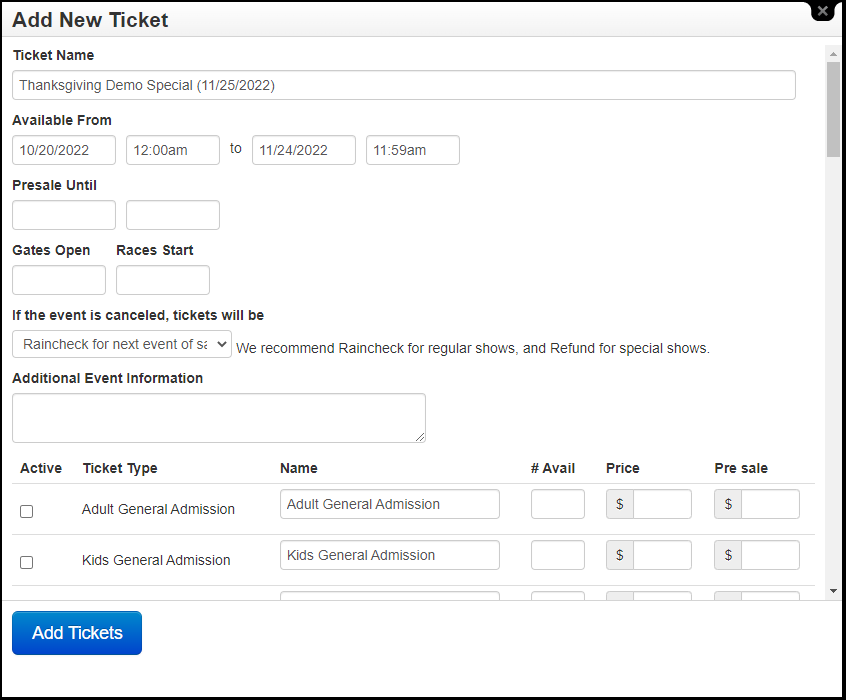Image resolution: width=846 pixels, height=700 pixels.
Task: Enable Active checkbox for Kids General Admission
Action: [x=26, y=561]
